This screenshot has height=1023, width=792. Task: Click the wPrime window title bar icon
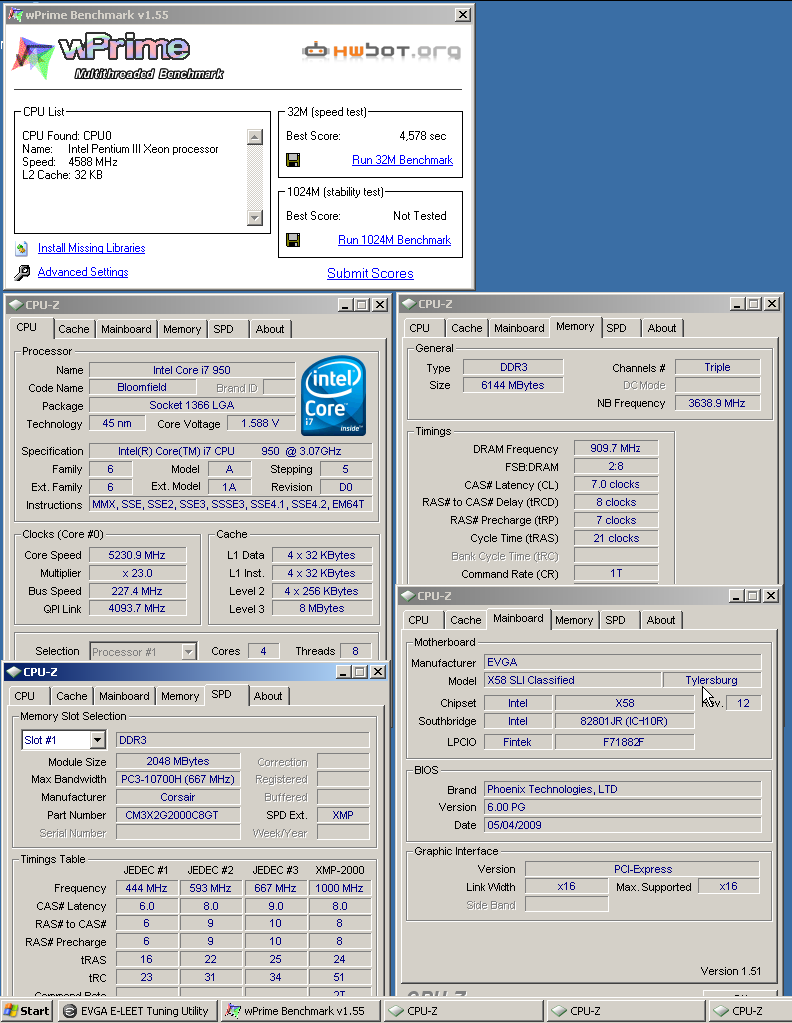(x=15, y=14)
